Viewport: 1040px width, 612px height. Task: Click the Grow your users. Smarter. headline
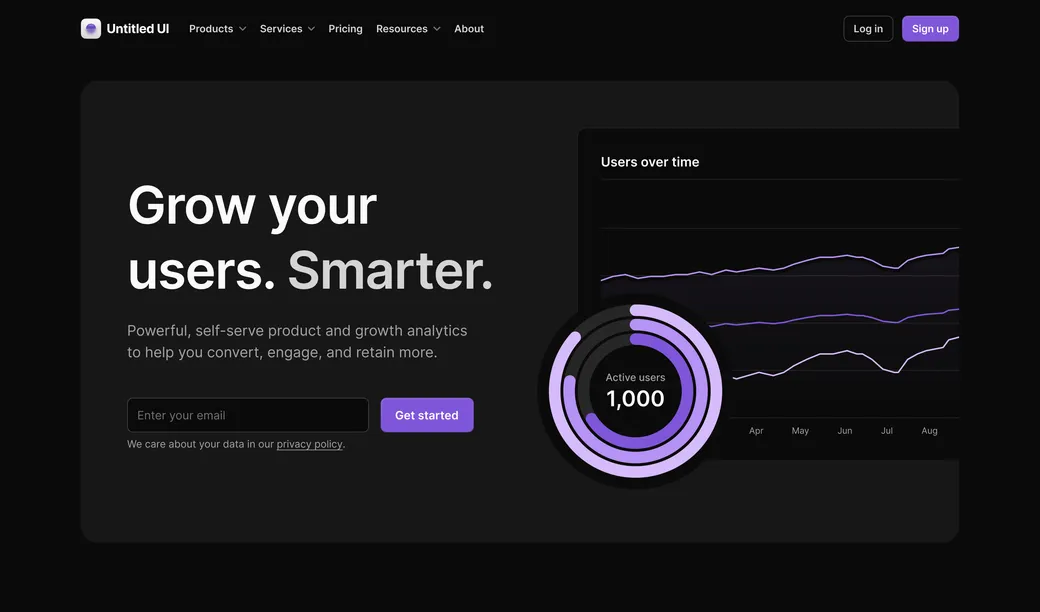pos(310,238)
